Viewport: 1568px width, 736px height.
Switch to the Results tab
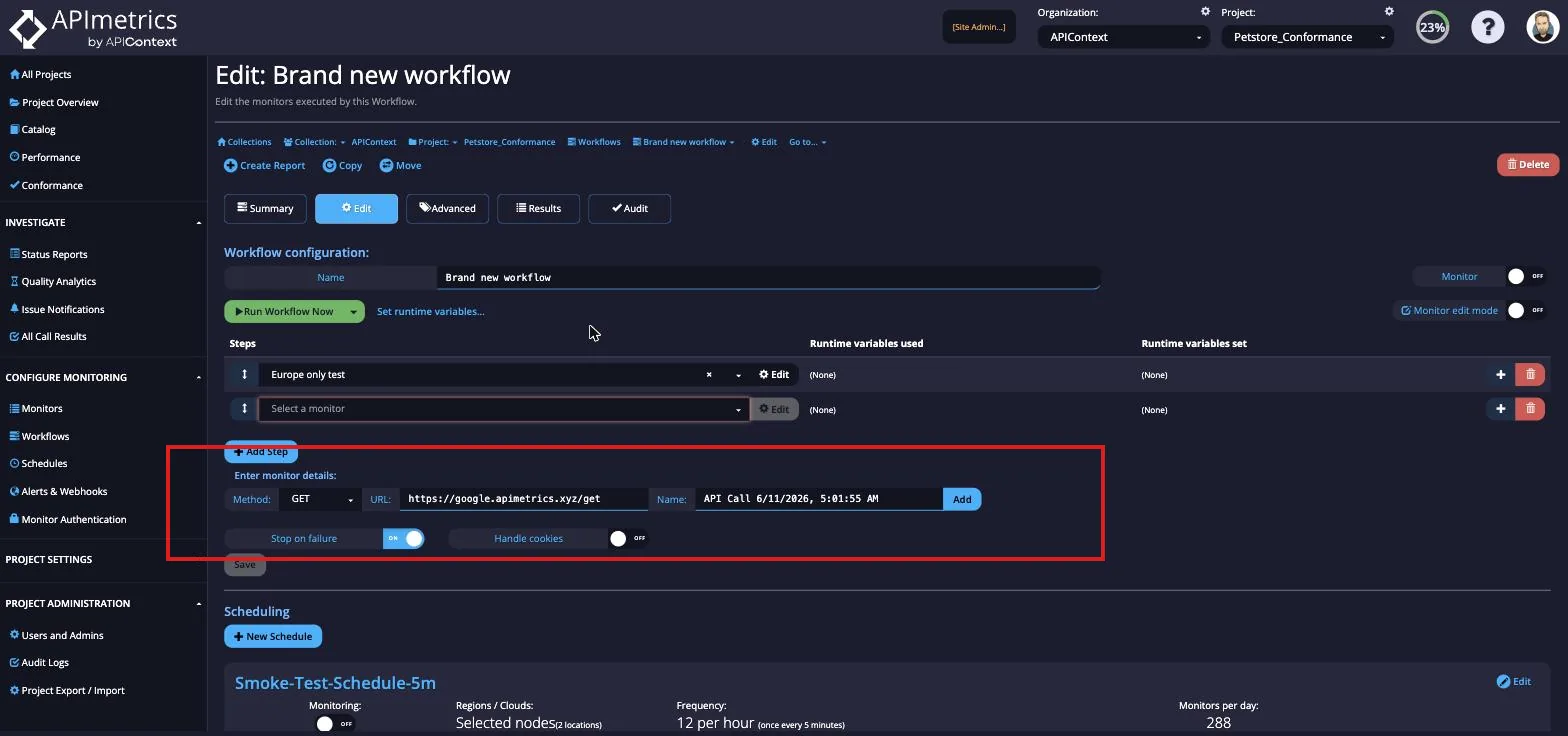[x=538, y=208]
